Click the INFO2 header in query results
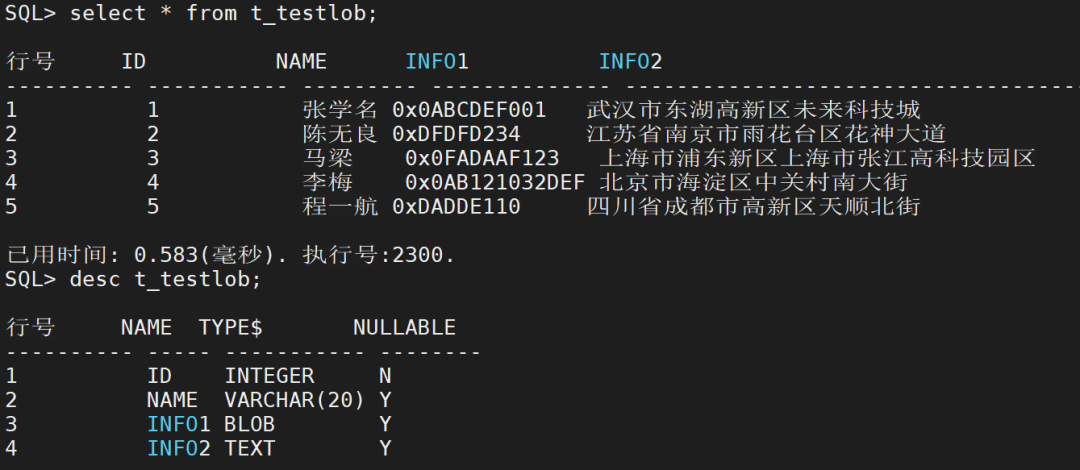This screenshot has height=470, width=1080. (x=630, y=62)
